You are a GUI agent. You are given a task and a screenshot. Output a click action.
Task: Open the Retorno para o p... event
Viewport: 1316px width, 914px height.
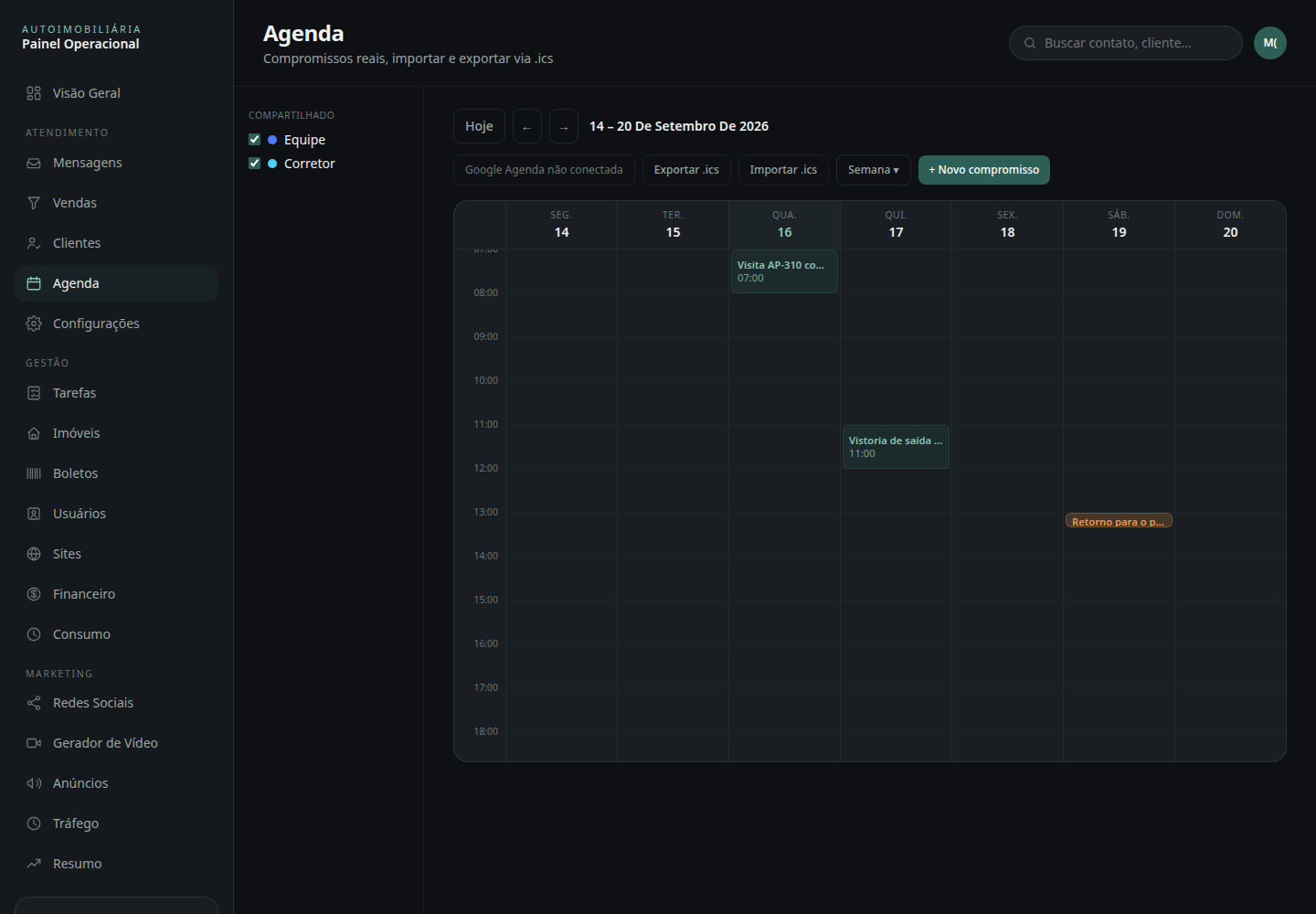(x=1119, y=521)
